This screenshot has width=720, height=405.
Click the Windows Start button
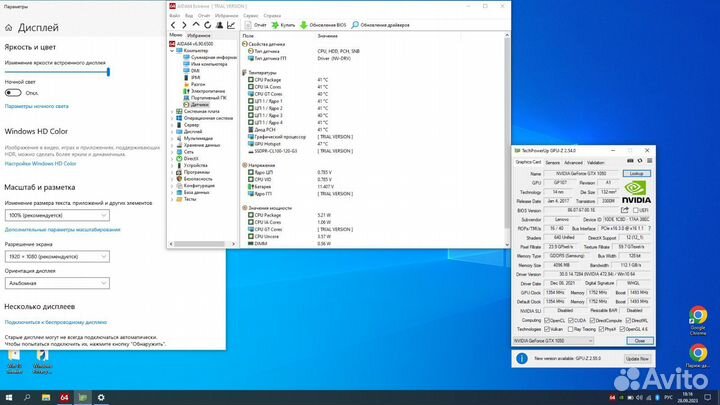click(x=9, y=397)
